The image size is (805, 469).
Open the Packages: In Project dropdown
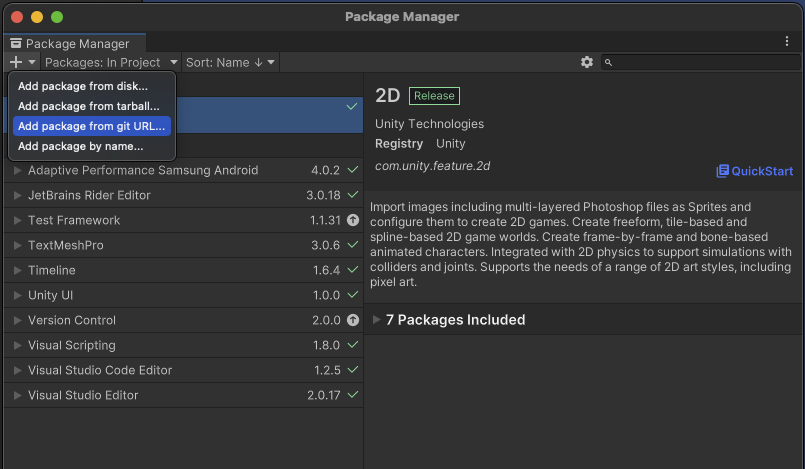pyautogui.click(x=110, y=62)
